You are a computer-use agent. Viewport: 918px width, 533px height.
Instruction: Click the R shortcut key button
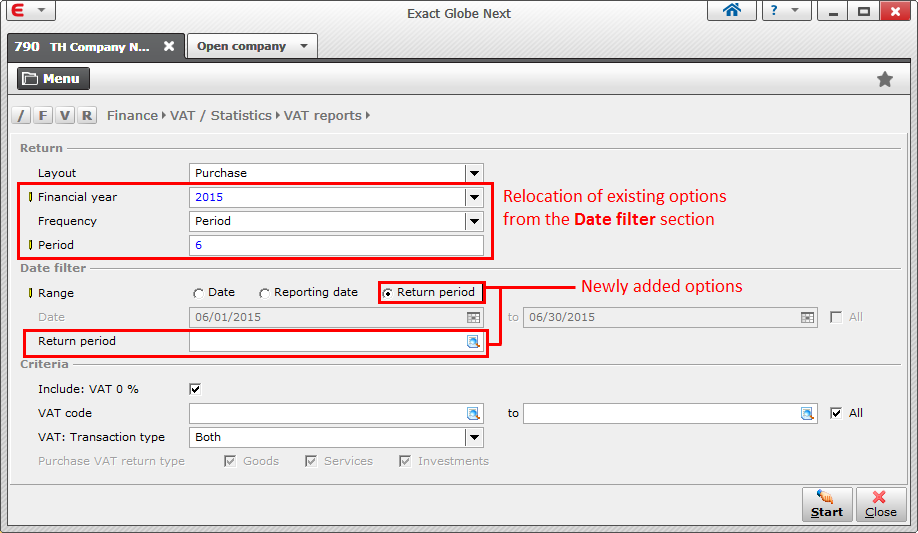(x=87, y=115)
